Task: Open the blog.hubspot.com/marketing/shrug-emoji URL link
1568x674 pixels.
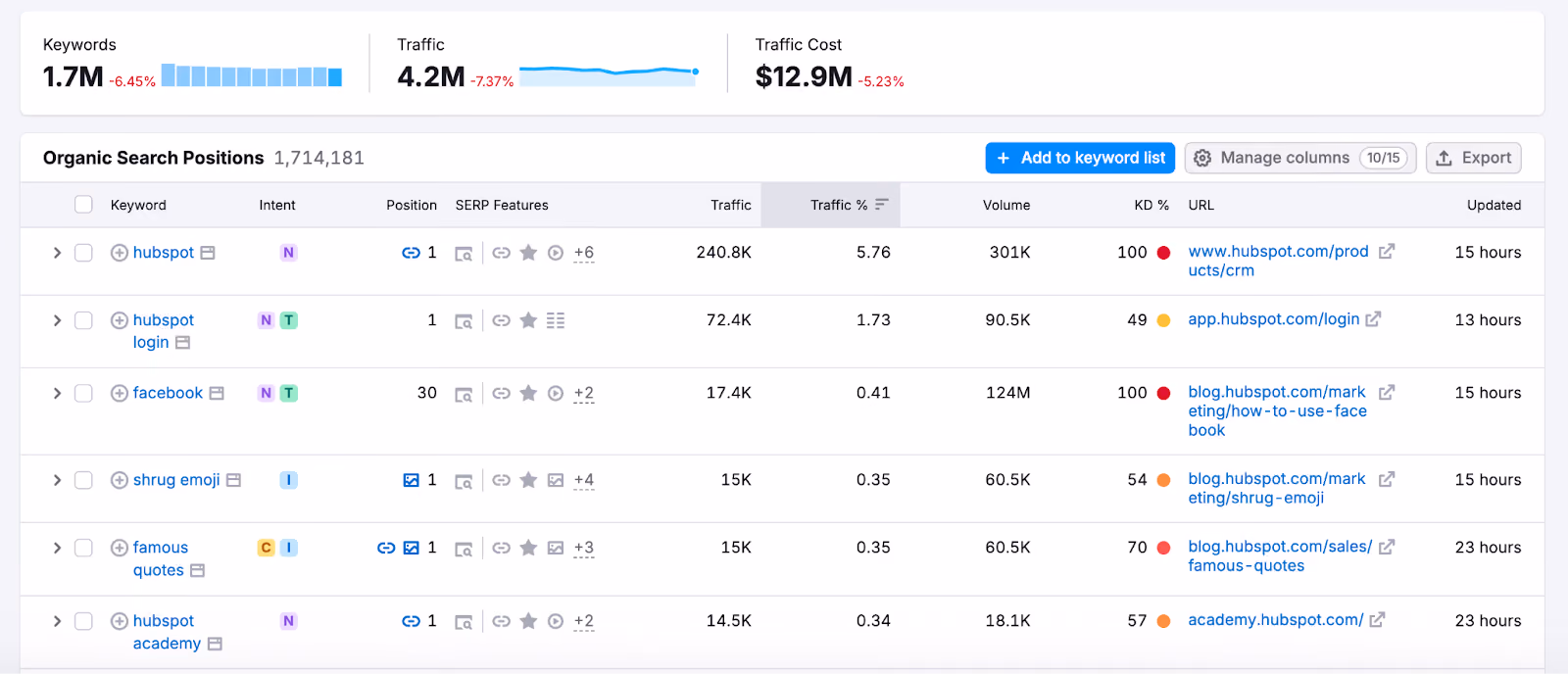Action: point(1276,488)
